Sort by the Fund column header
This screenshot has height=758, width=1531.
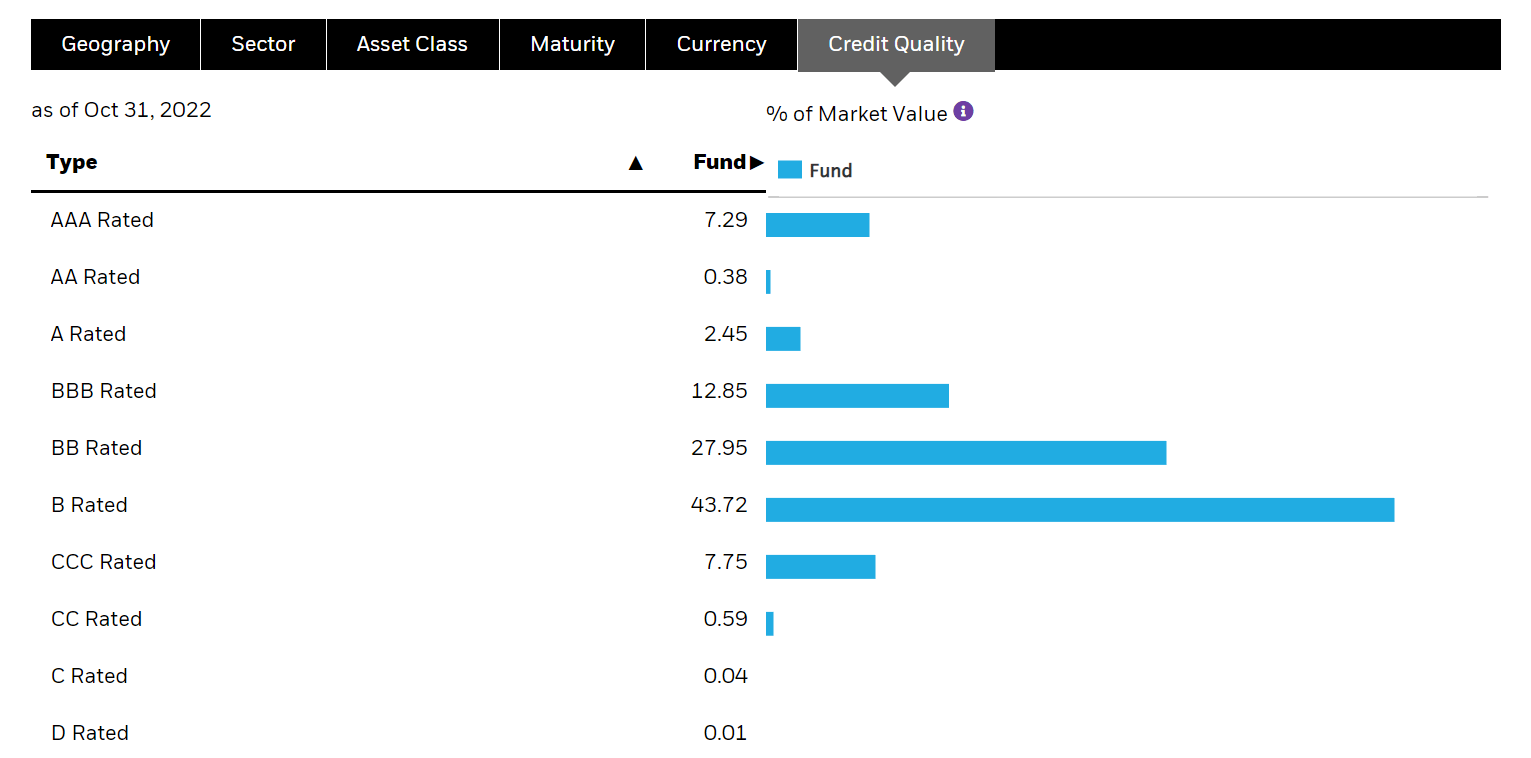719,162
